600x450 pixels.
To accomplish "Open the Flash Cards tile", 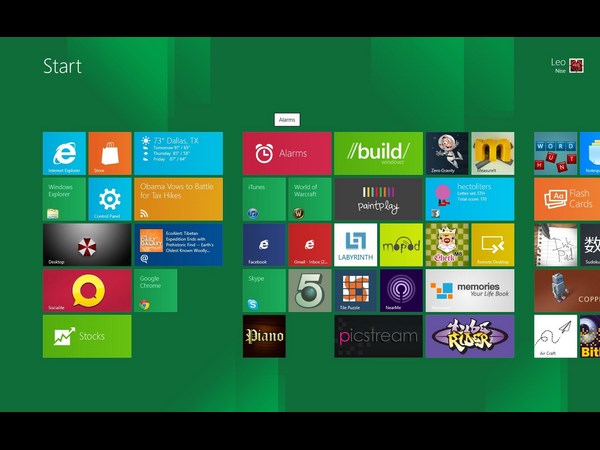I will click(x=567, y=199).
